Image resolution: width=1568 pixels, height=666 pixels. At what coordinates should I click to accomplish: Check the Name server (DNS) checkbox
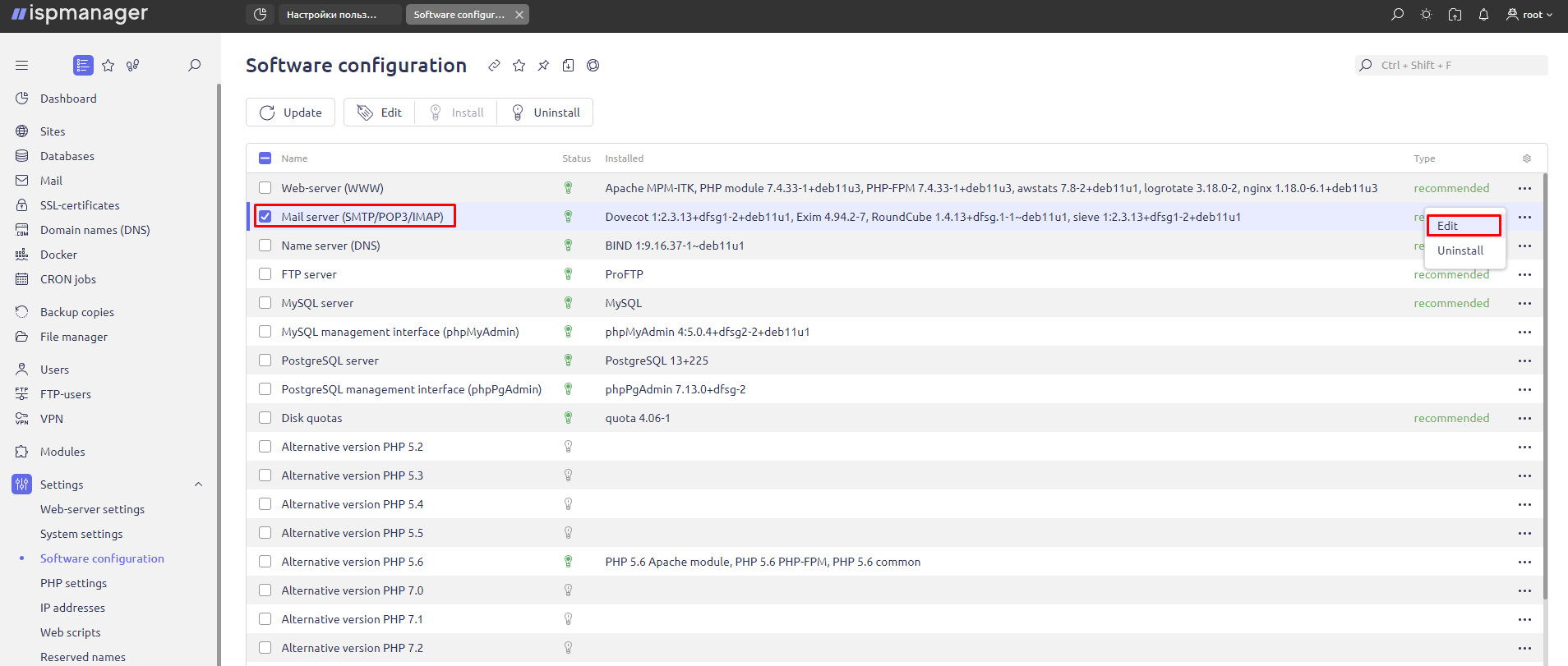click(x=265, y=246)
